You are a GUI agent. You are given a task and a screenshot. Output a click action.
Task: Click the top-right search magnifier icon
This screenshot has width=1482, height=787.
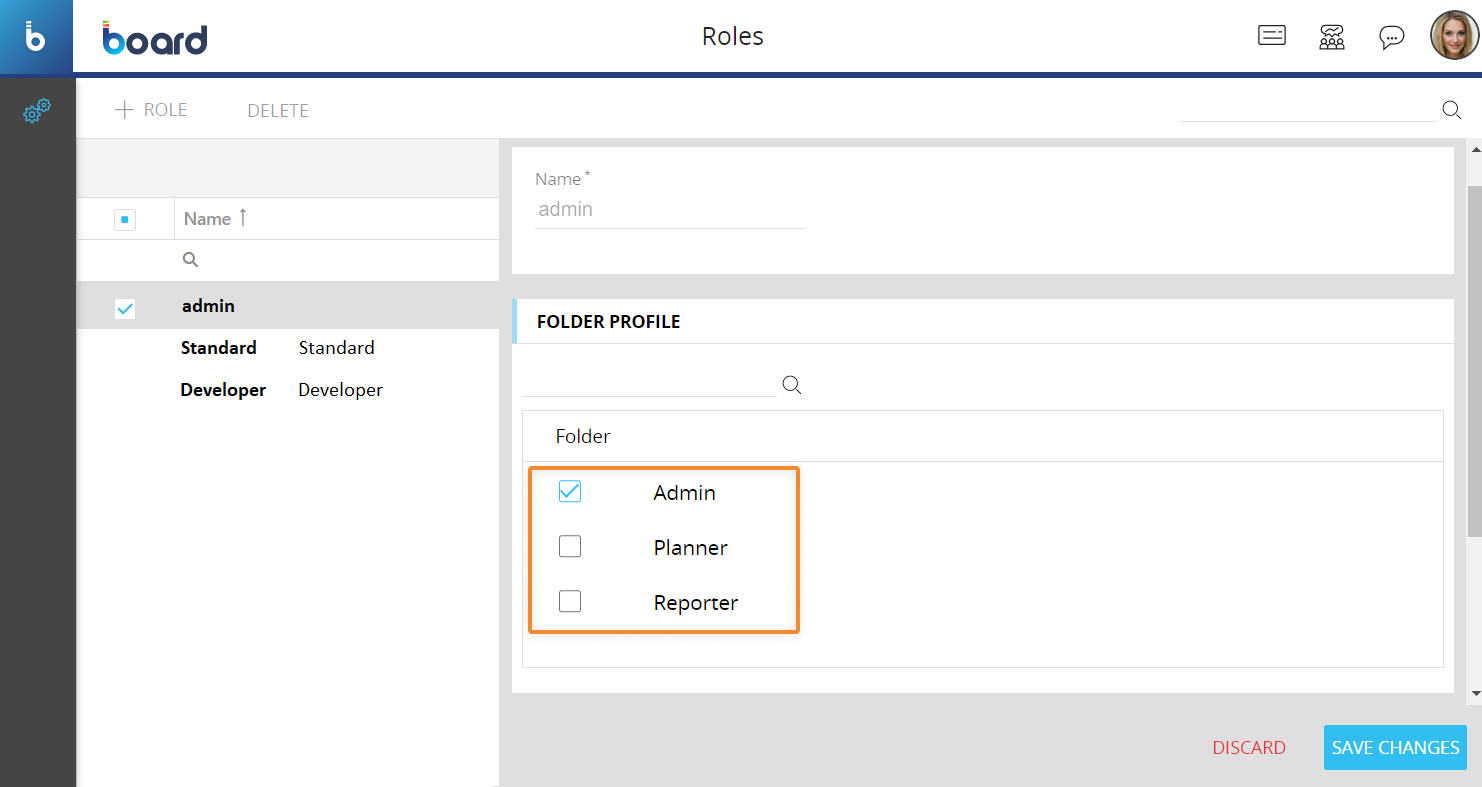click(x=1451, y=110)
